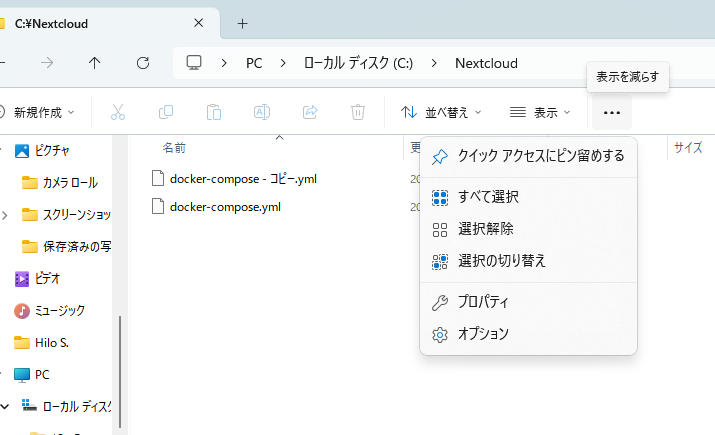Pin folder with クイック アクセスにピン留めする
The image size is (715, 435).
[540, 156]
